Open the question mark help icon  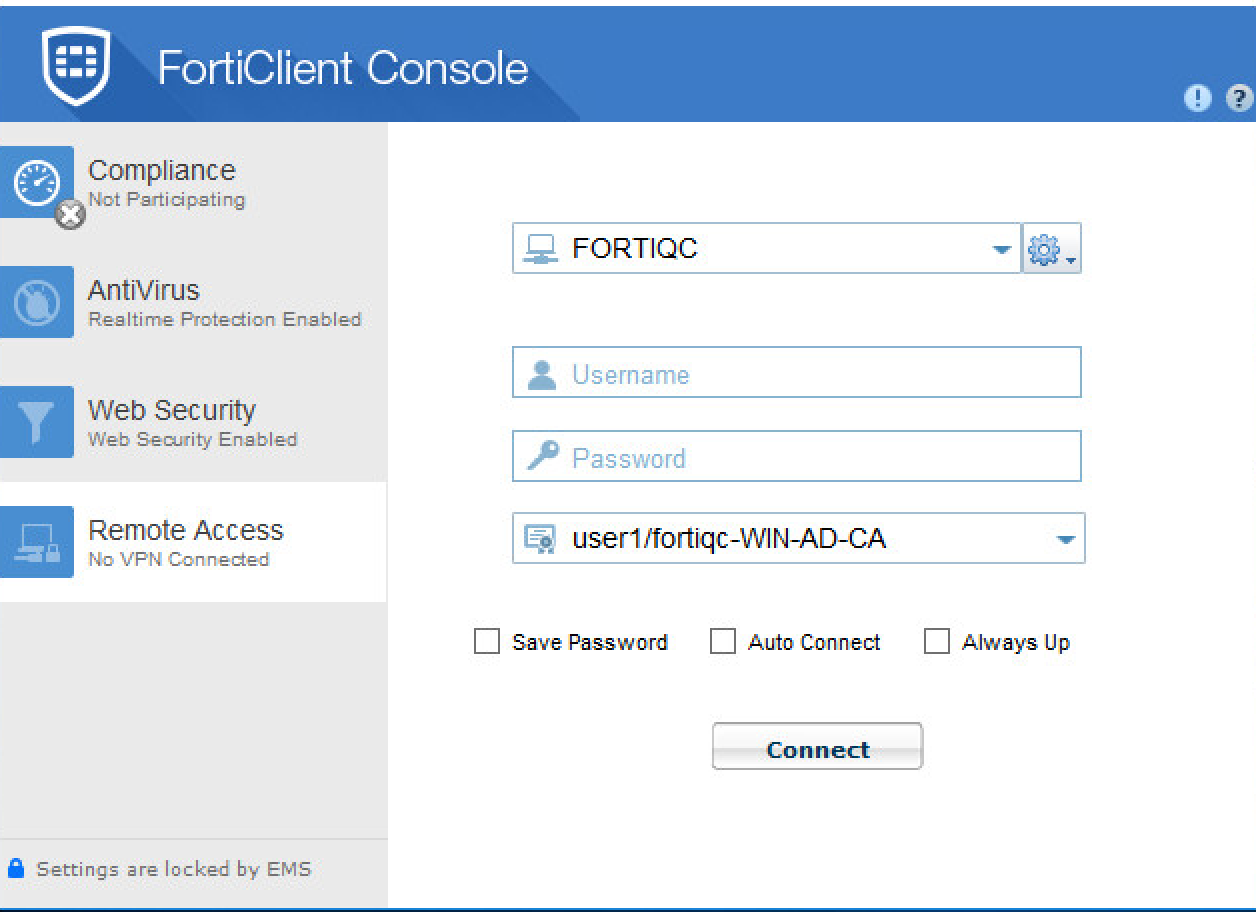point(1240,97)
